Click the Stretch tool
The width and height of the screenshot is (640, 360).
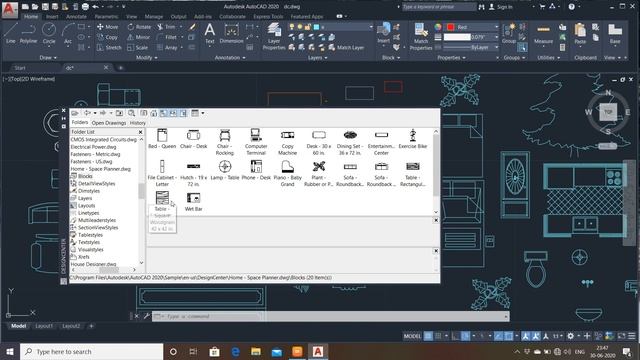pyautogui.click(x=109, y=47)
